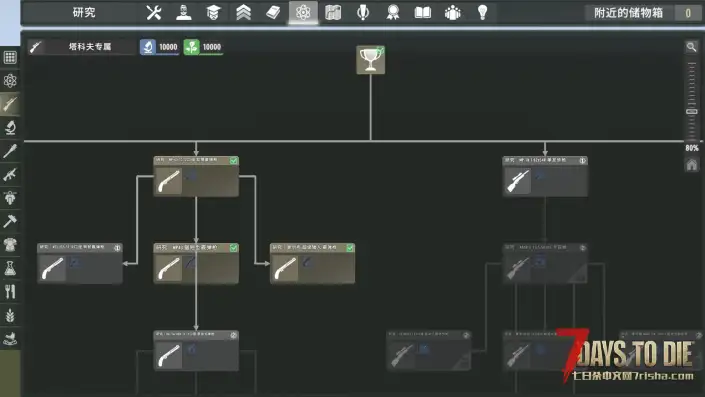Viewport: 705px width, 397px height.
Task: Open the character tab with person bust icon
Action: tap(183, 13)
